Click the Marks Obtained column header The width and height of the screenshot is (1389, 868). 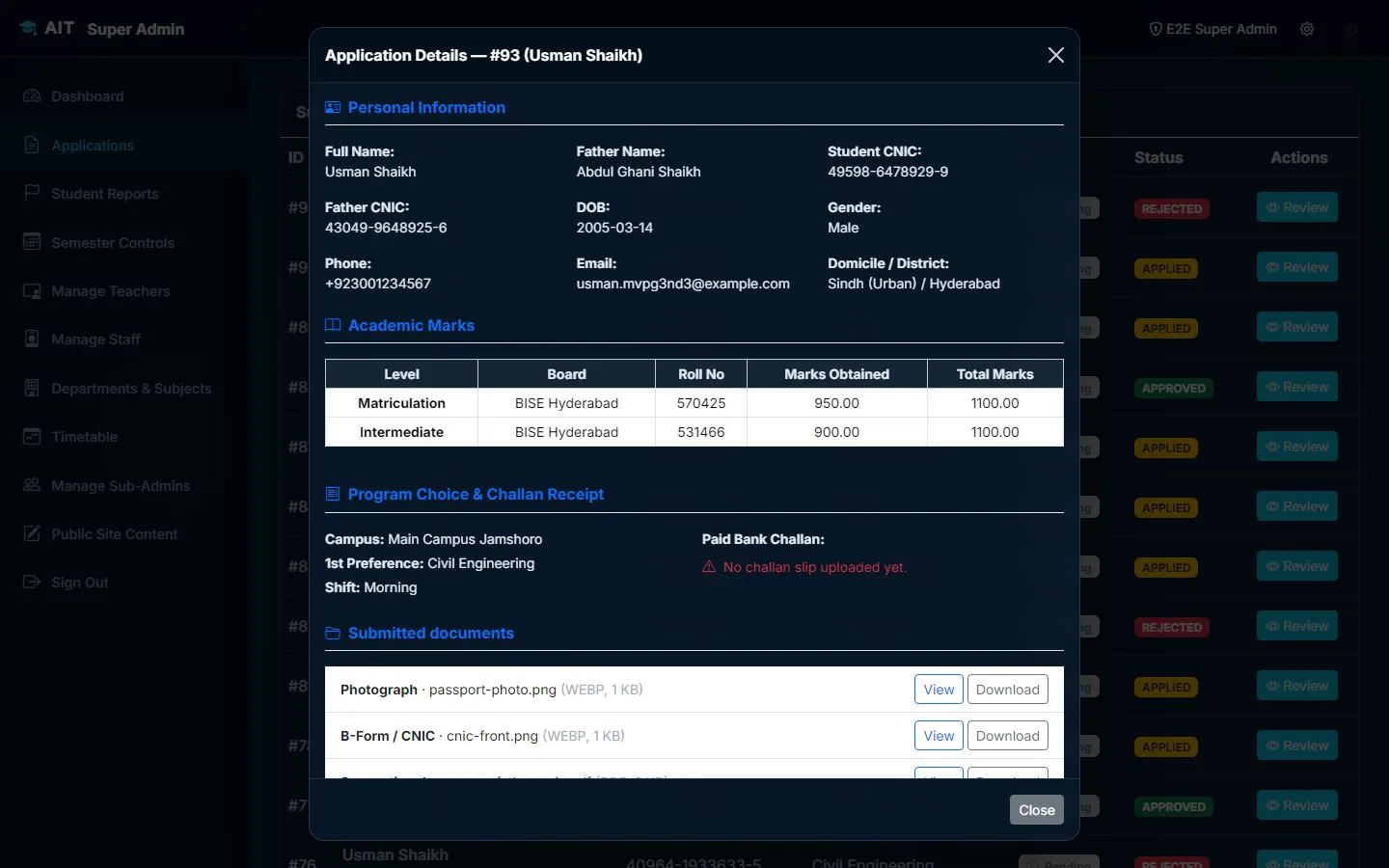point(836,374)
